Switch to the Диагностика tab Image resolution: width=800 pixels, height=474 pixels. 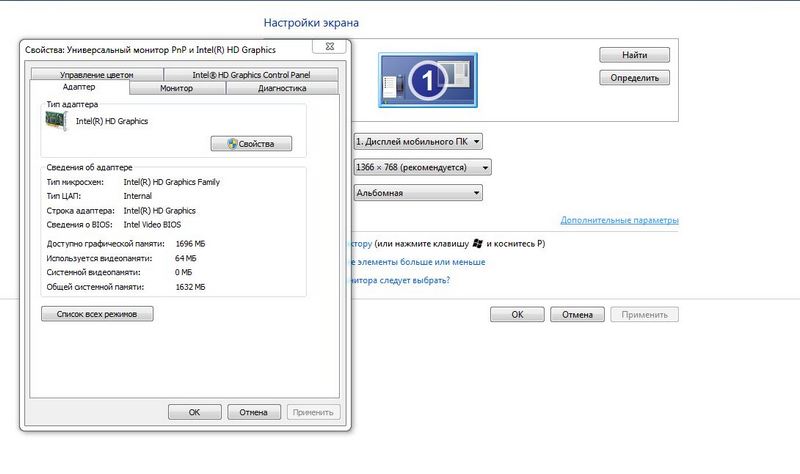(281, 88)
